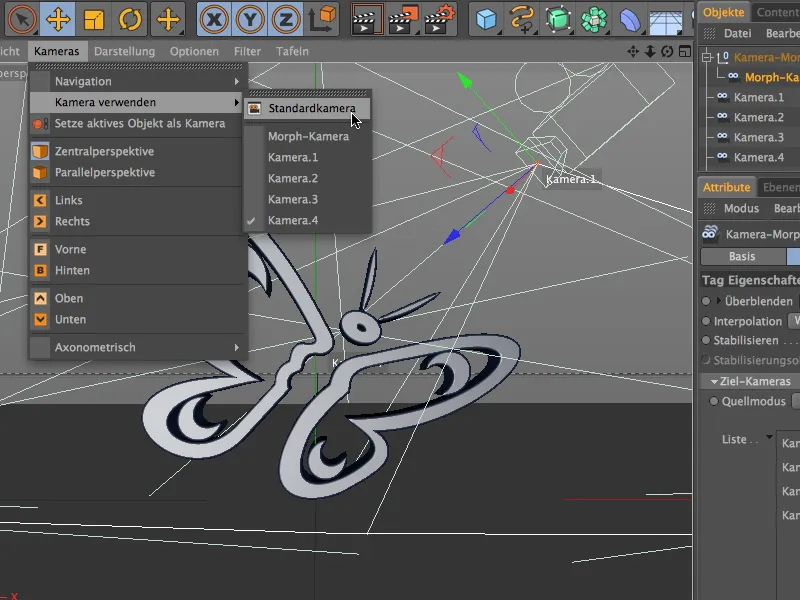Image resolution: width=800 pixels, height=600 pixels.
Task: Expand the Navigation submenu
Action: [138, 81]
